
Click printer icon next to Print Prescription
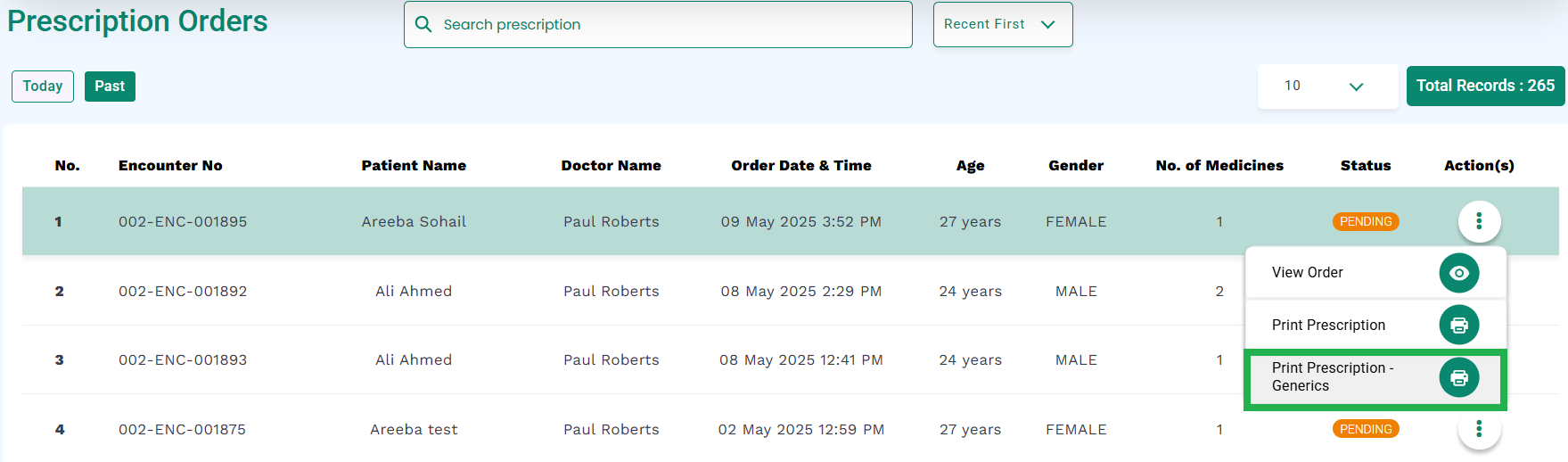[x=1459, y=326]
